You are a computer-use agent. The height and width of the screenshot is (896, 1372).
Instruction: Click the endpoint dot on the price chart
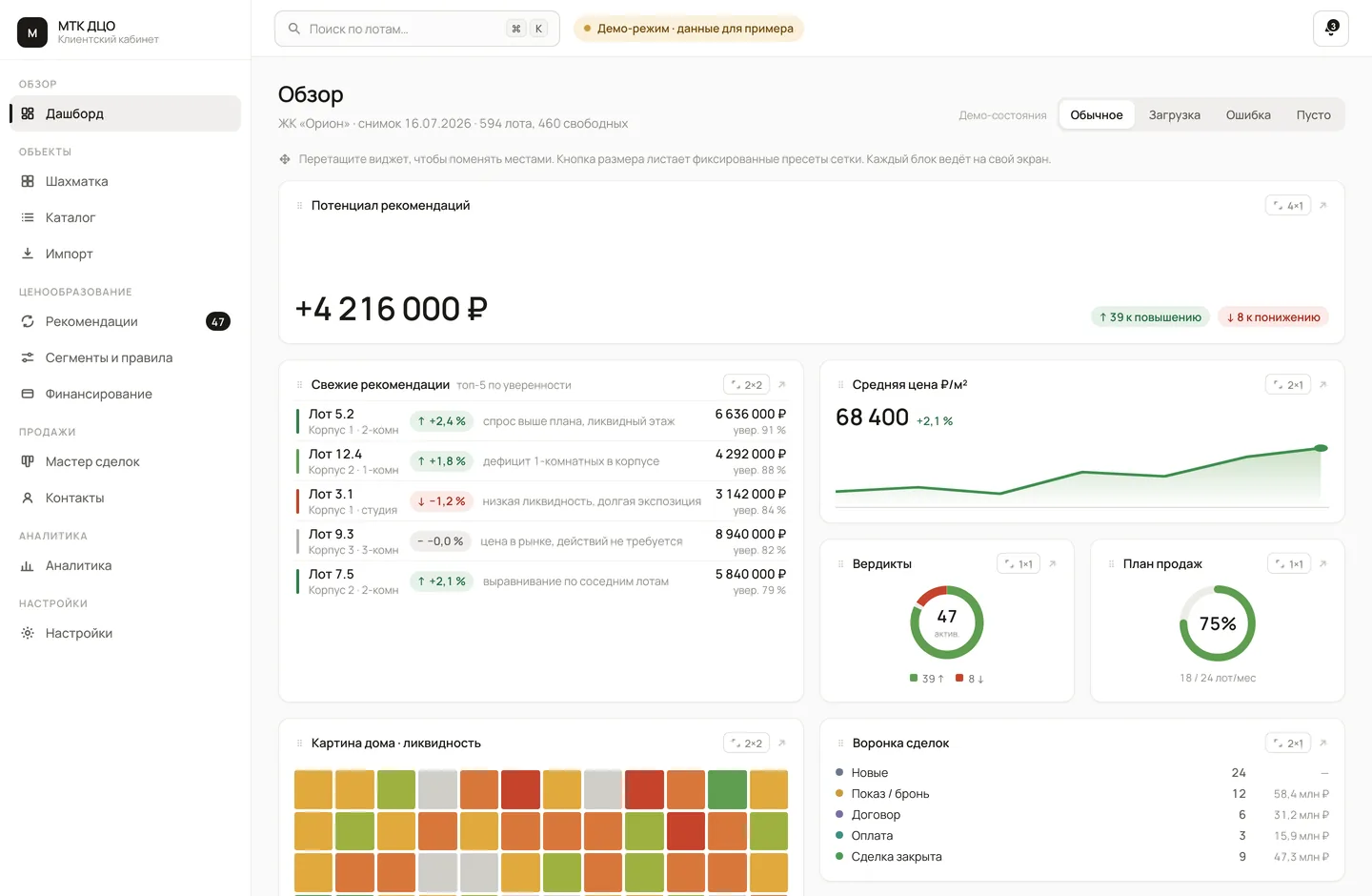click(1321, 448)
